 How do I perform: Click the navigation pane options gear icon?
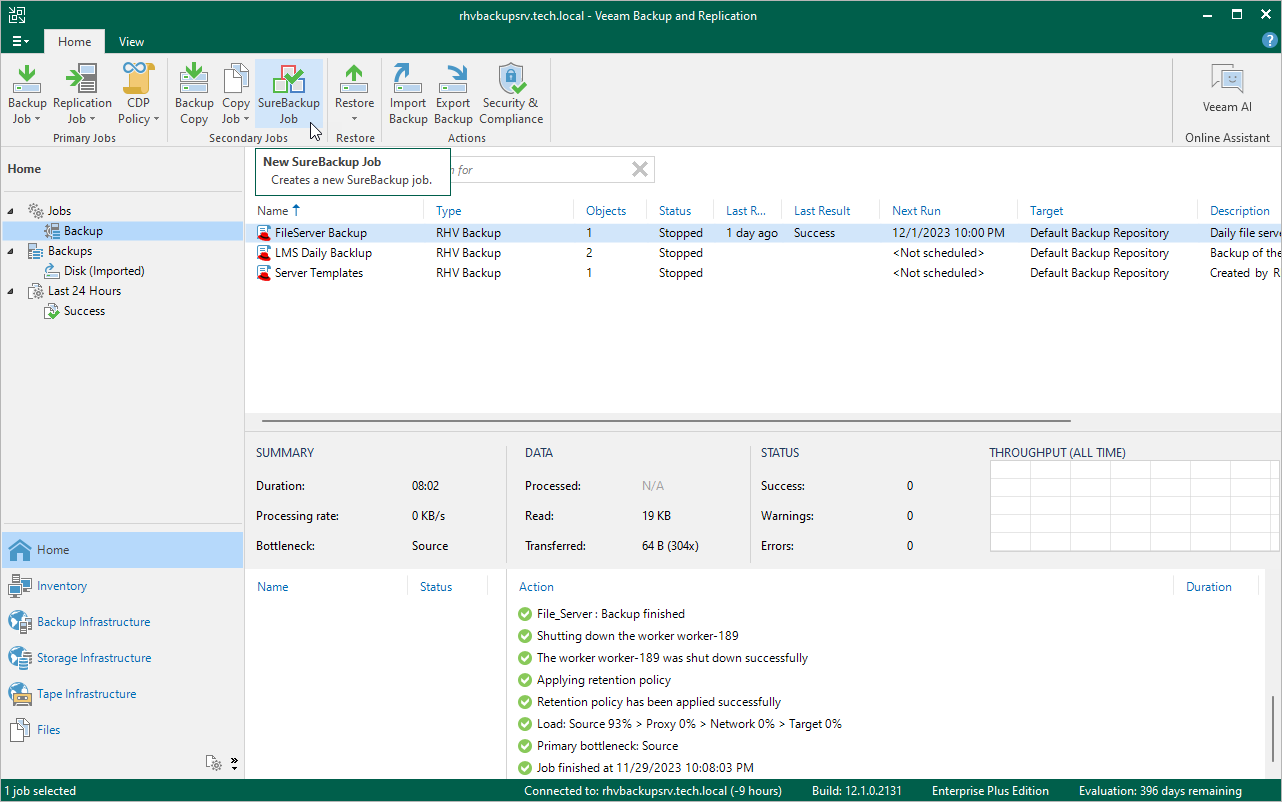[x=213, y=763]
